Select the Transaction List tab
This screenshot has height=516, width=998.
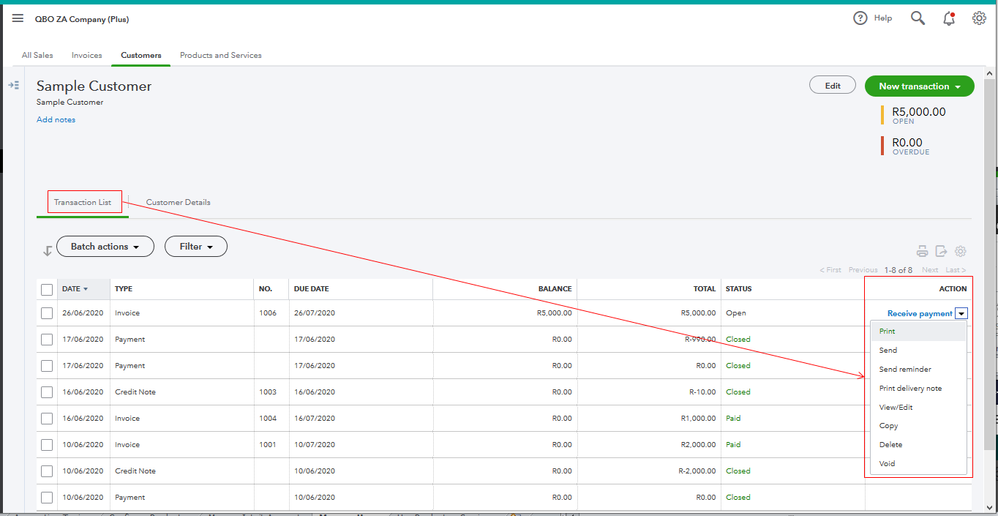(83, 202)
